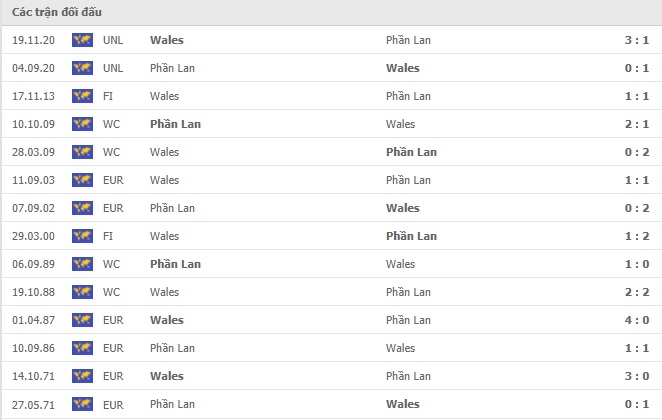Click world map icon on 27.05.71 row
662x420 pixels.
click(82, 404)
